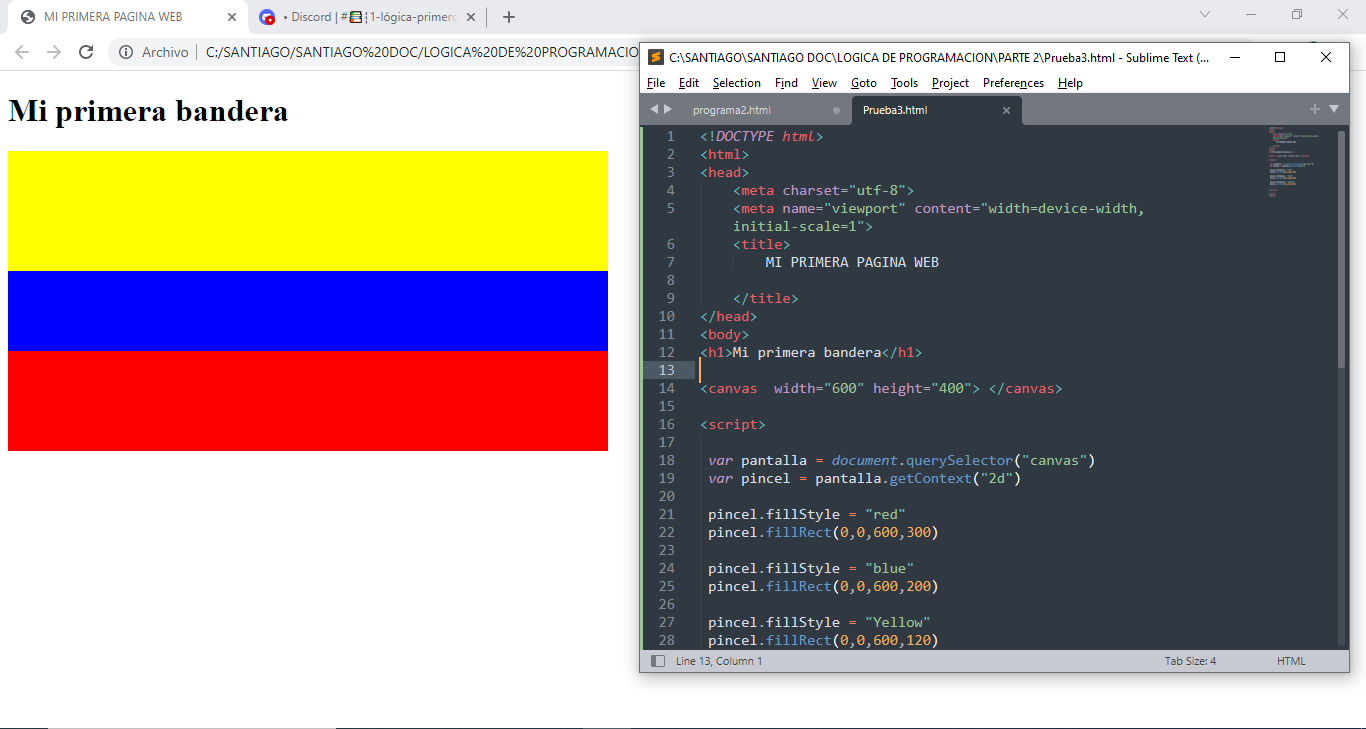Click the Mi primera bandera heading

pos(148,111)
